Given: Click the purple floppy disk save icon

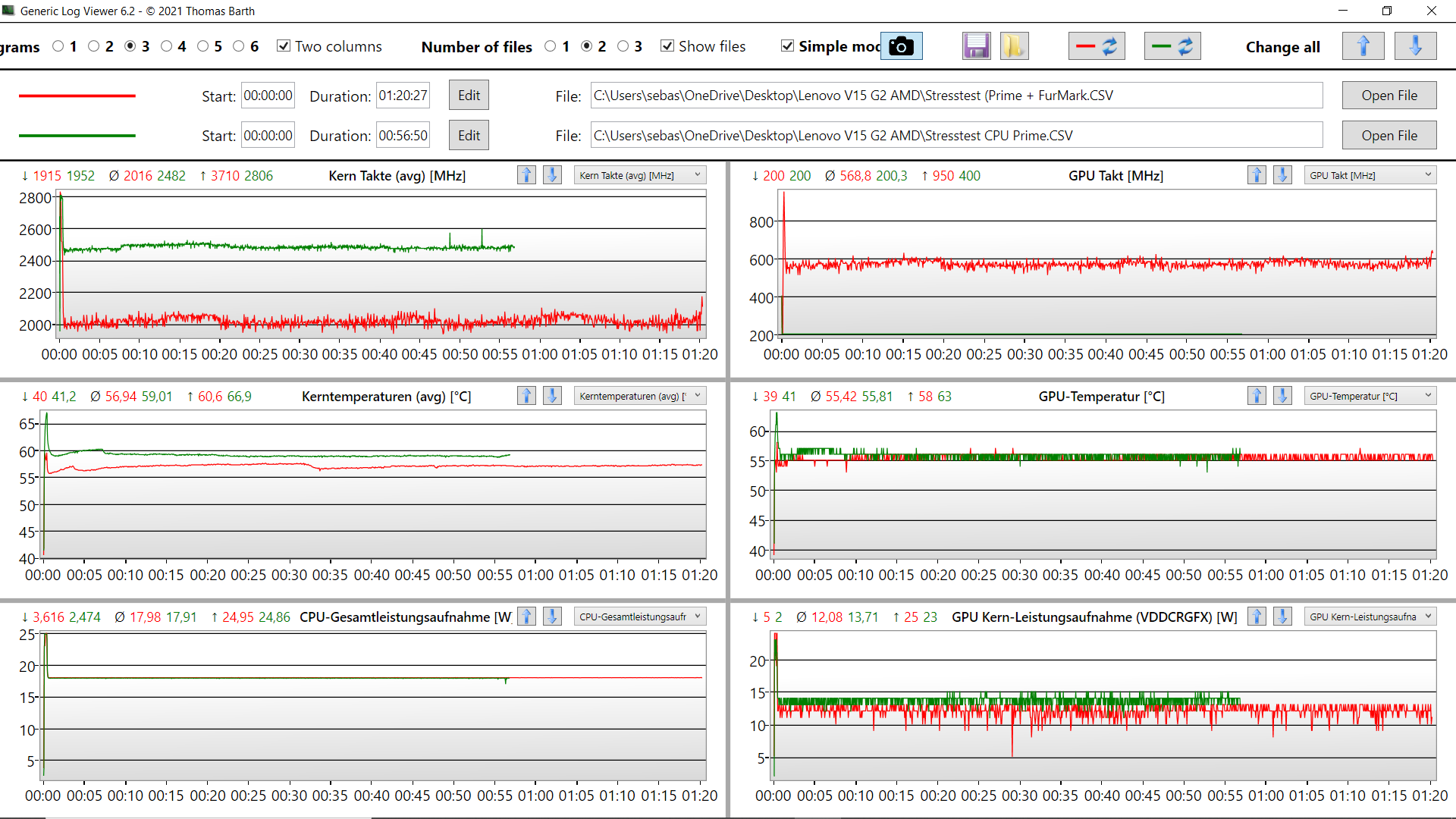Looking at the screenshot, I should tap(976, 46).
